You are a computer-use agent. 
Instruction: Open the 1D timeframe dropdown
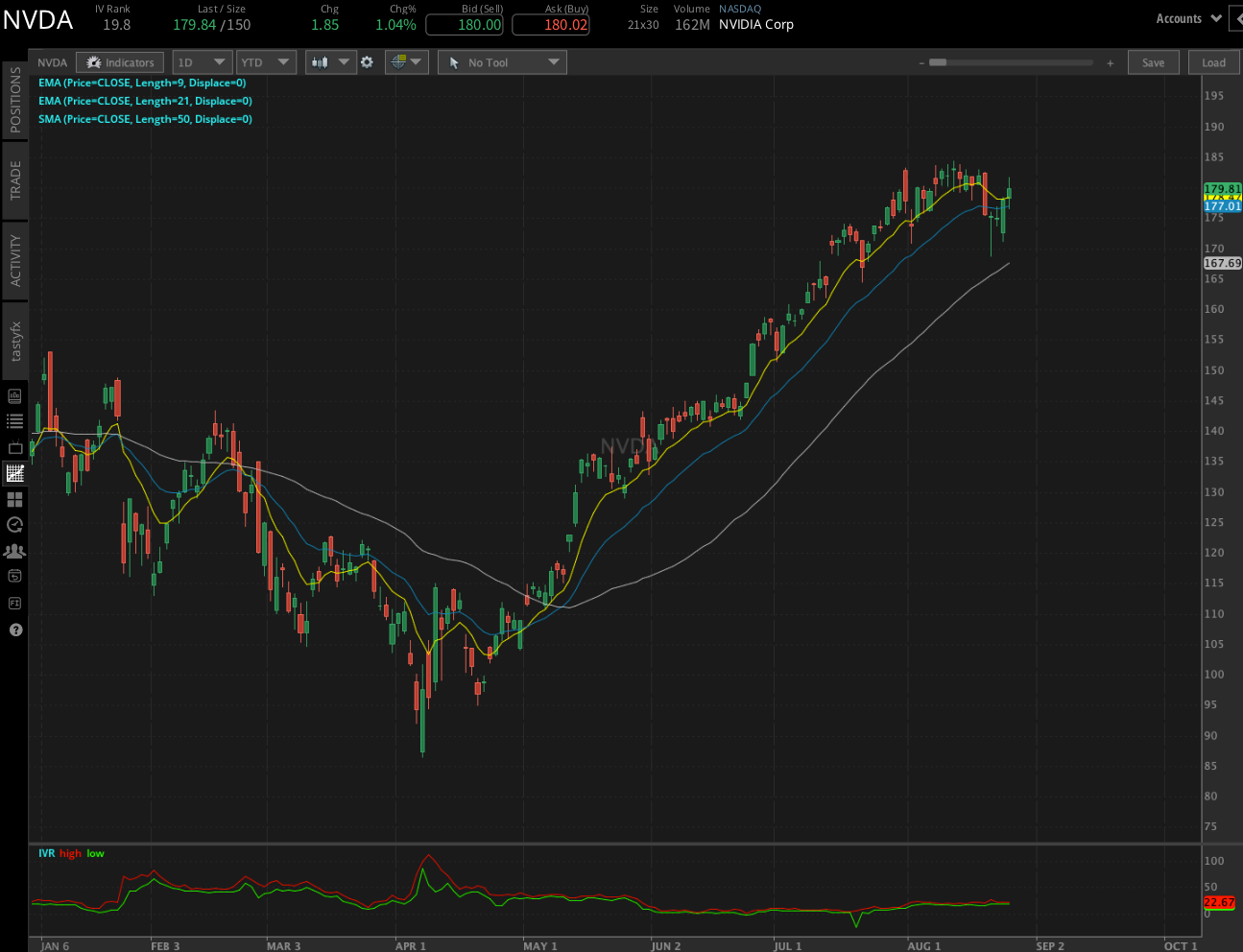202,61
